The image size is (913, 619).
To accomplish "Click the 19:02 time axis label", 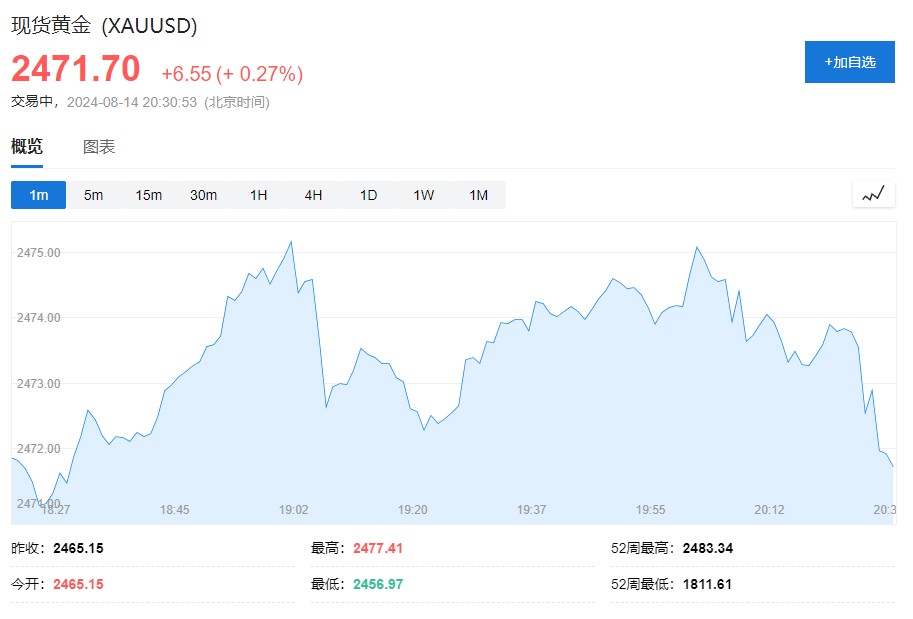I will (x=293, y=510).
